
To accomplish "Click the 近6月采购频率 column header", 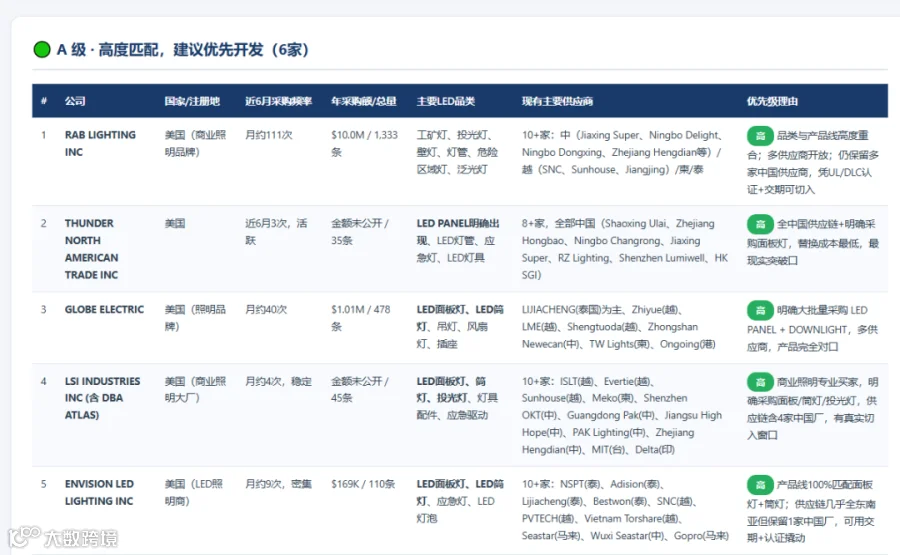I will (278, 101).
